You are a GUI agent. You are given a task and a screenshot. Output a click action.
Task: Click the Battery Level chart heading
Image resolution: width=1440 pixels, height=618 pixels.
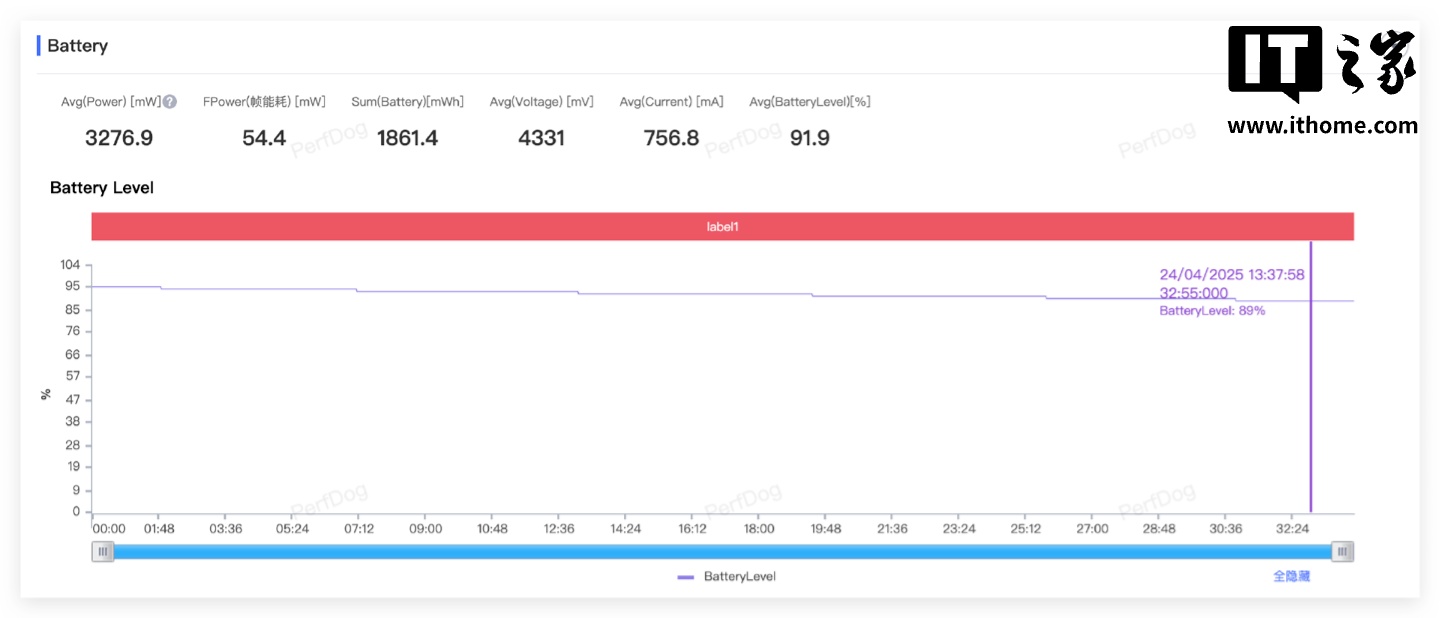pos(102,188)
